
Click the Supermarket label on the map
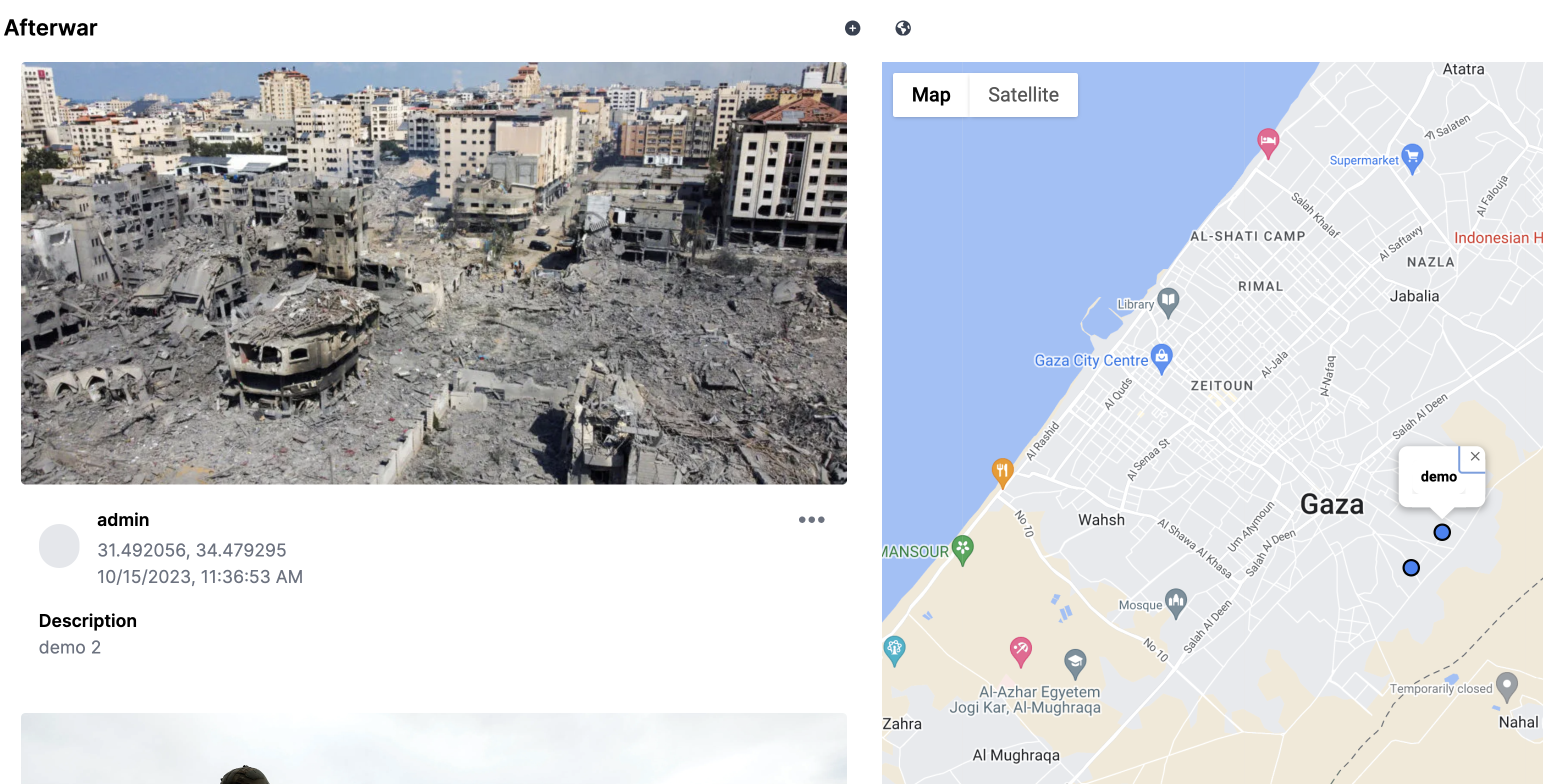click(1363, 160)
